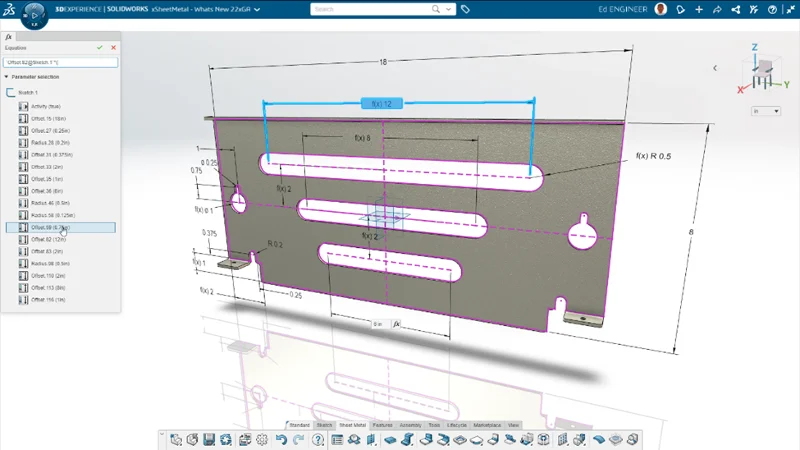Click the Save icon in bottom toolbar

click(x=209, y=439)
